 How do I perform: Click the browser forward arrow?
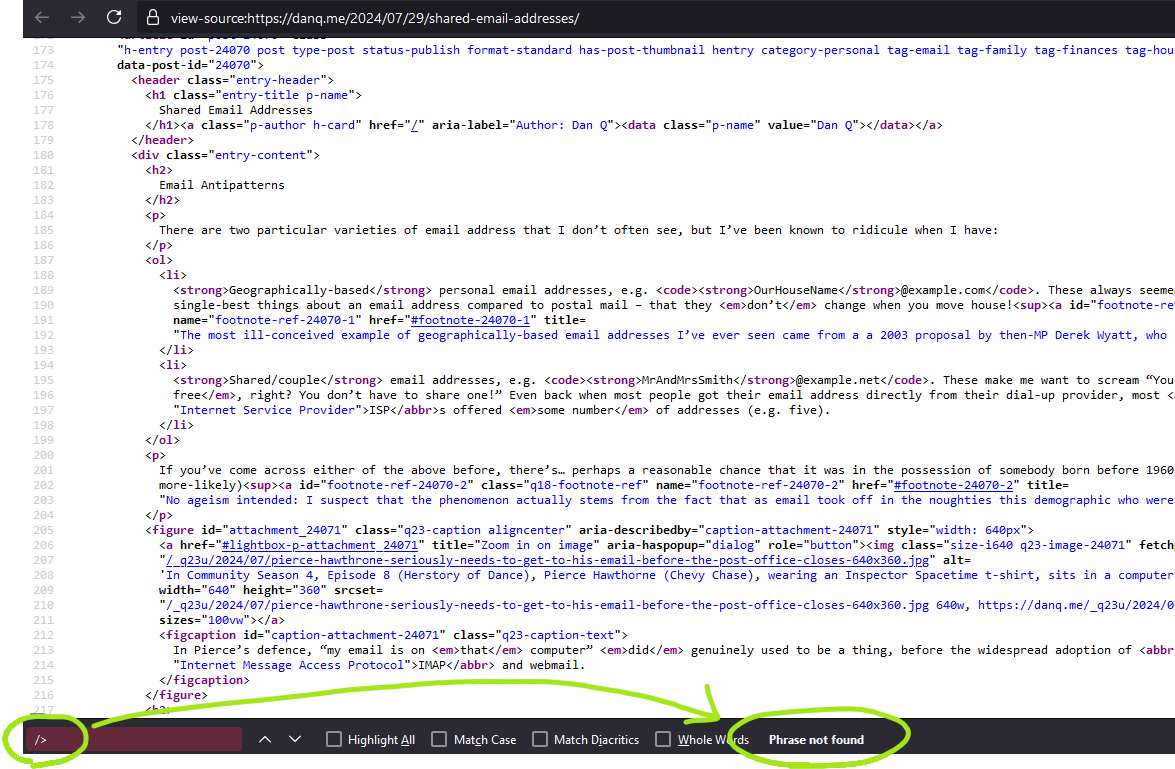78,18
